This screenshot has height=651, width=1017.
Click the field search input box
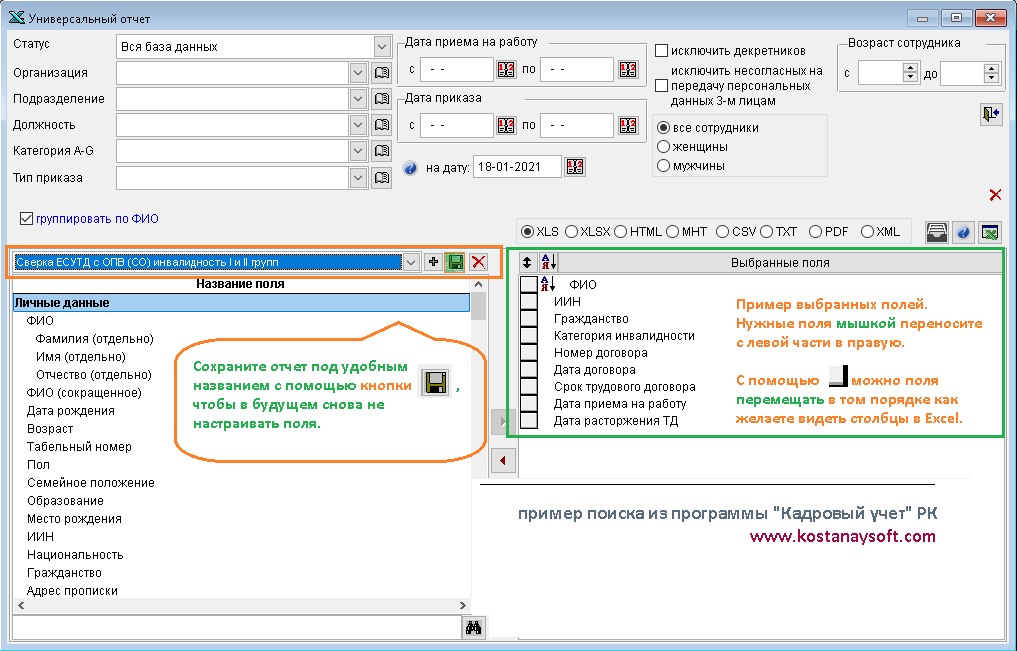click(237, 627)
